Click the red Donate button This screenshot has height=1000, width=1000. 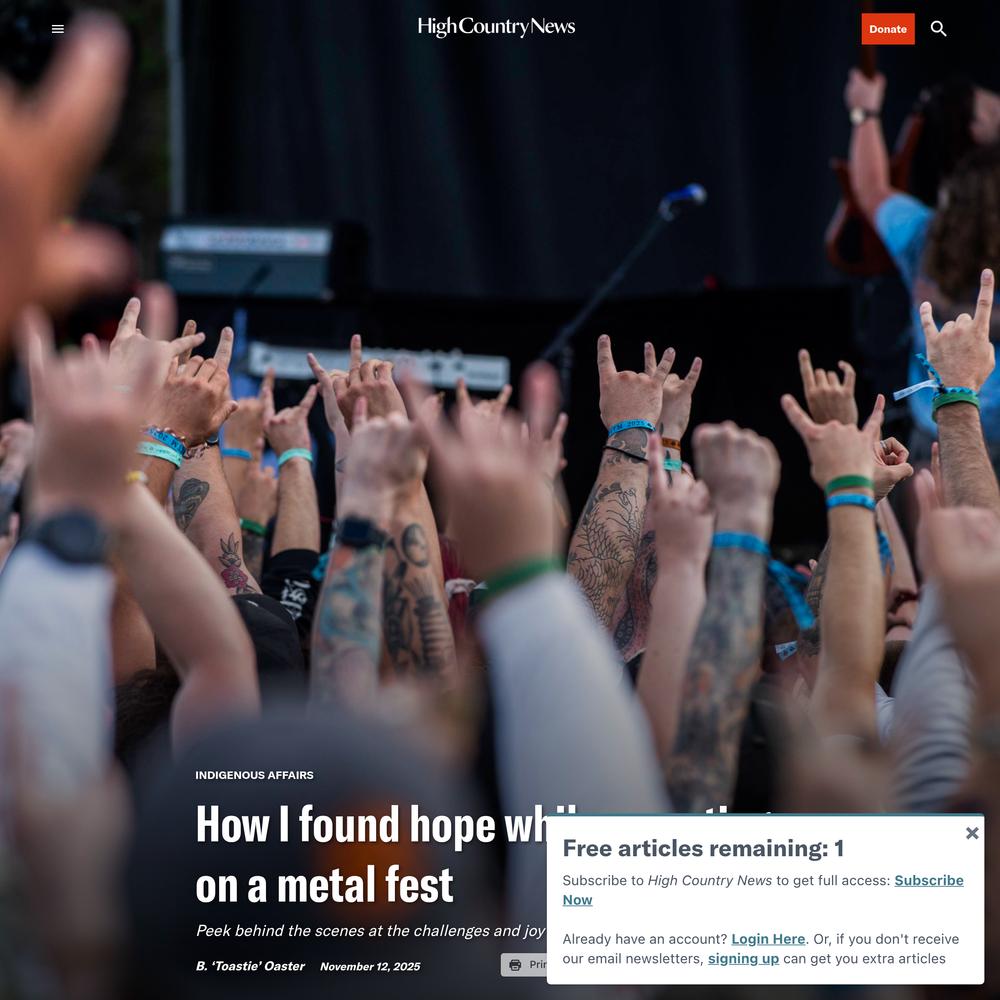point(888,29)
